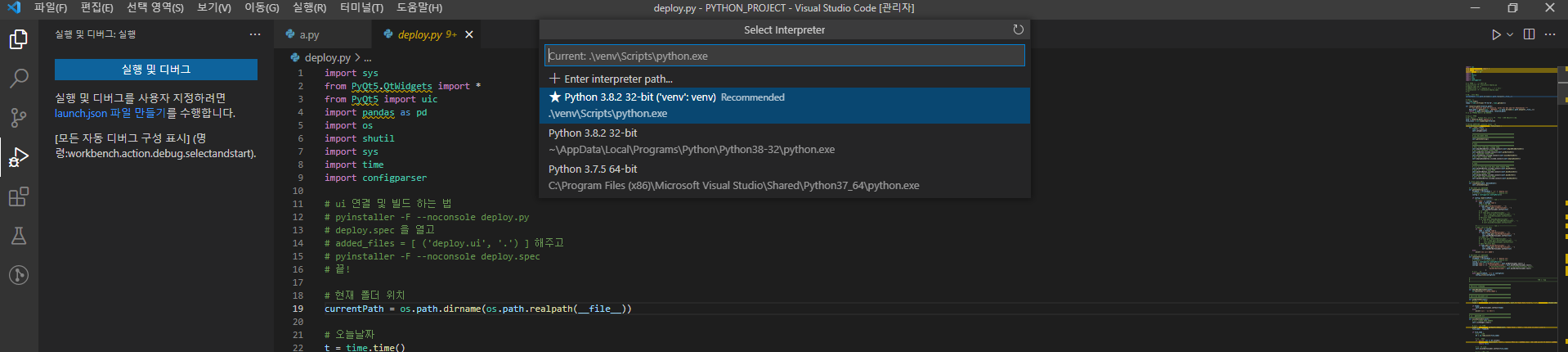Open the Git graph icon in activity bar
The image size is (1568, 352).
tap(19, 275)
